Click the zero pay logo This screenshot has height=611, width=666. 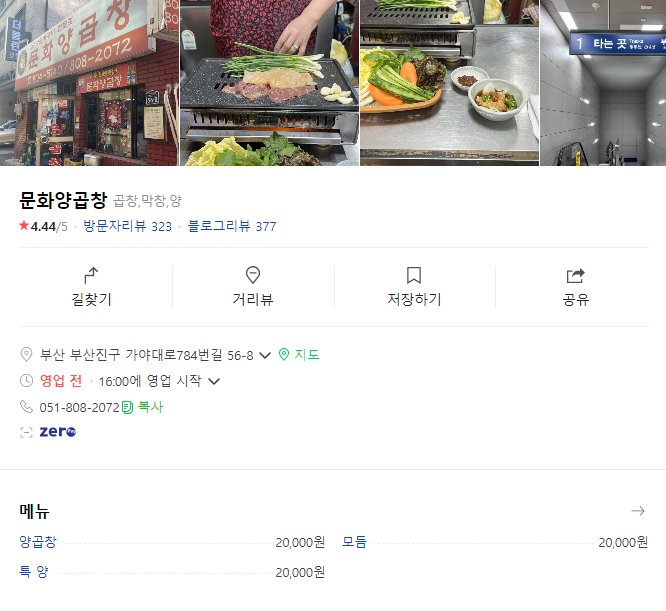point(57,432)
